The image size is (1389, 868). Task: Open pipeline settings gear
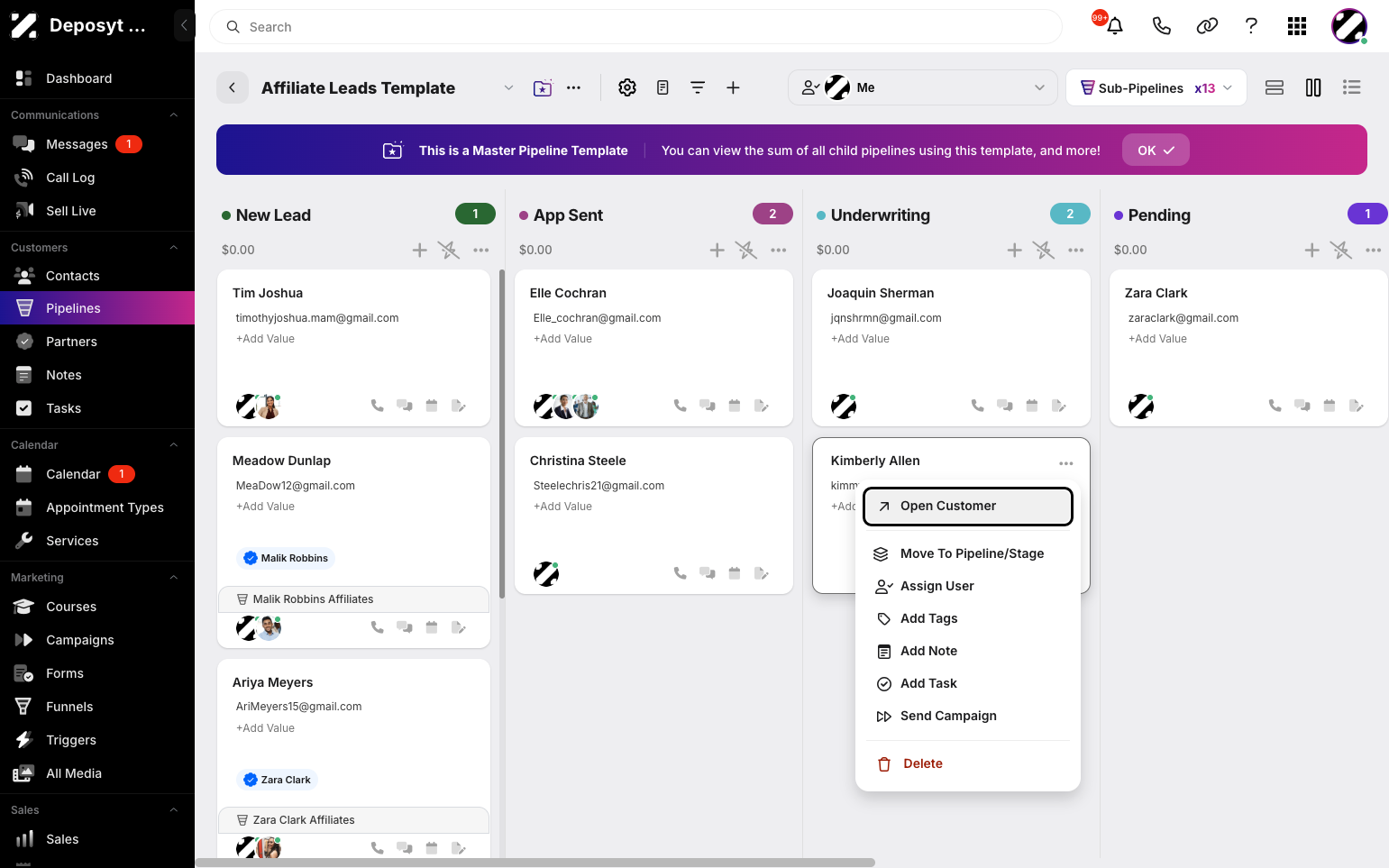627,87
